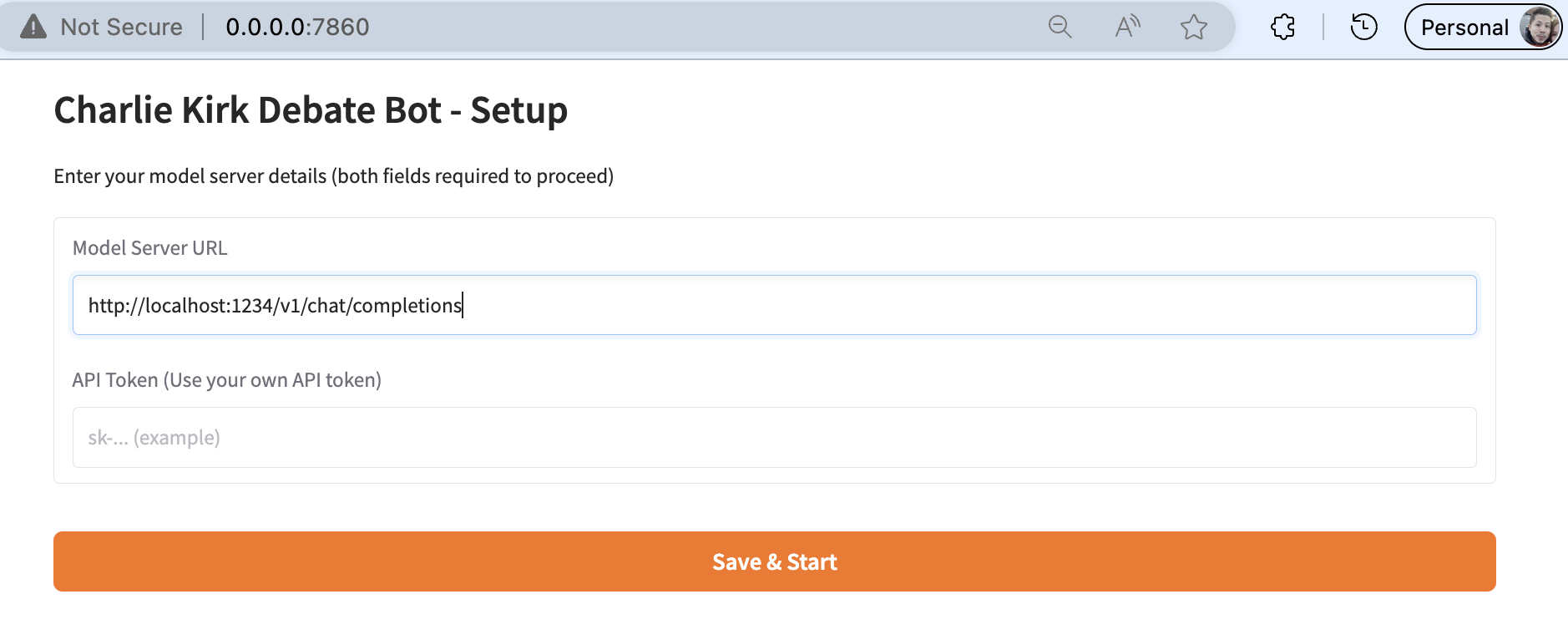Open browsing history icon

click(x=1363, y=26)
